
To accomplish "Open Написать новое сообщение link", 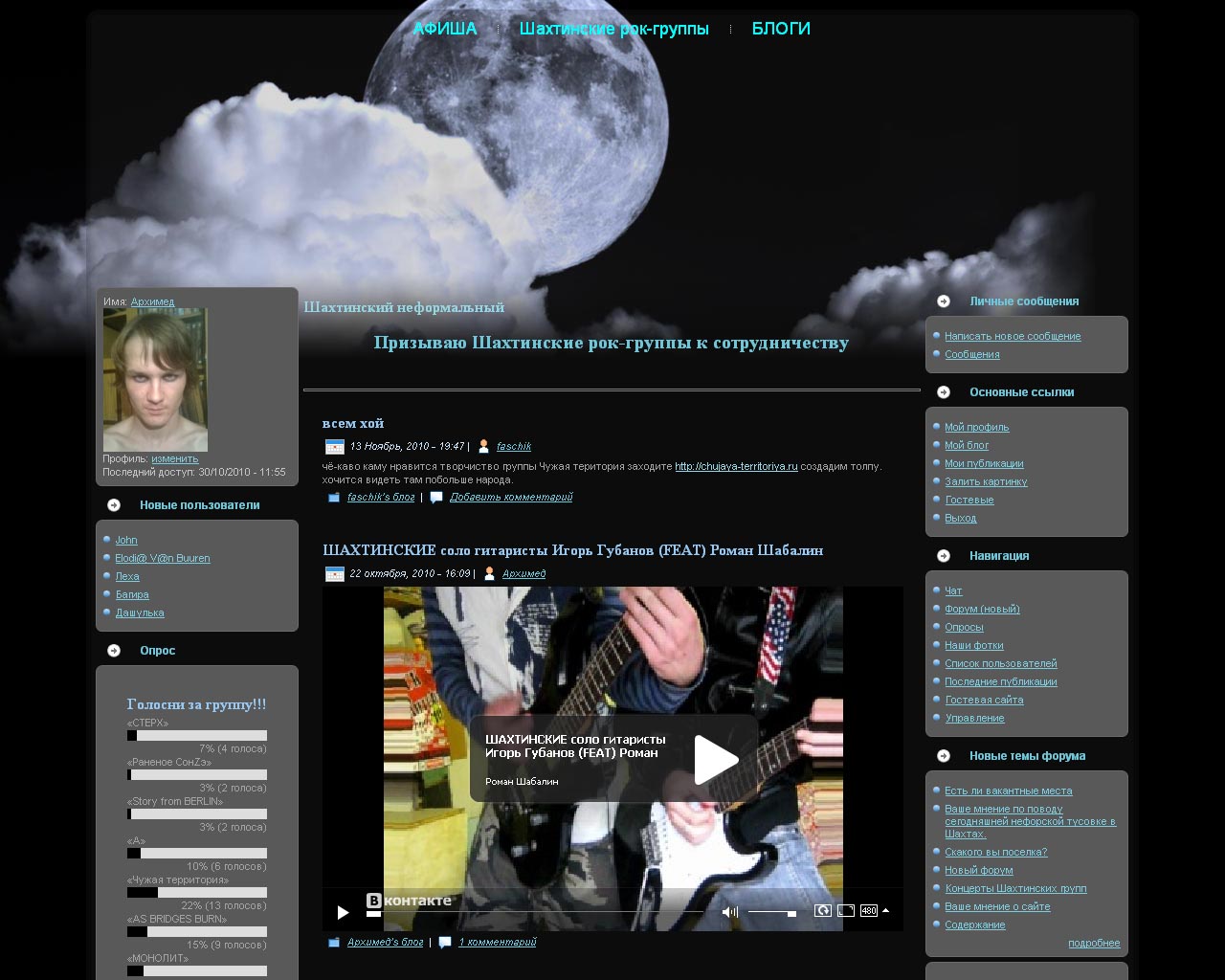I will click(x=1012, y=337).
